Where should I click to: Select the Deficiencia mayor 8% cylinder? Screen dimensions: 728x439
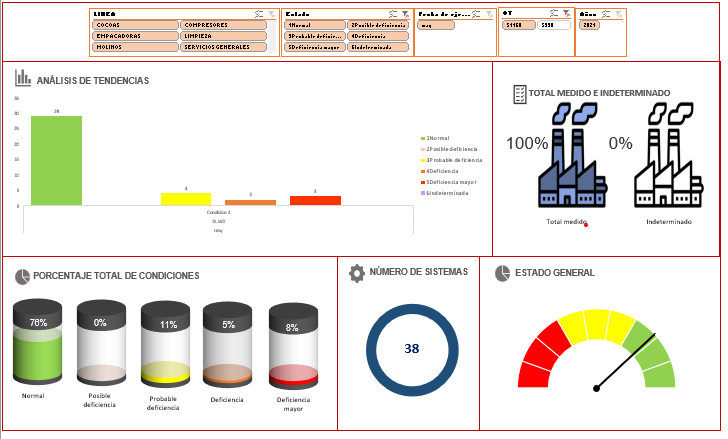293,346
